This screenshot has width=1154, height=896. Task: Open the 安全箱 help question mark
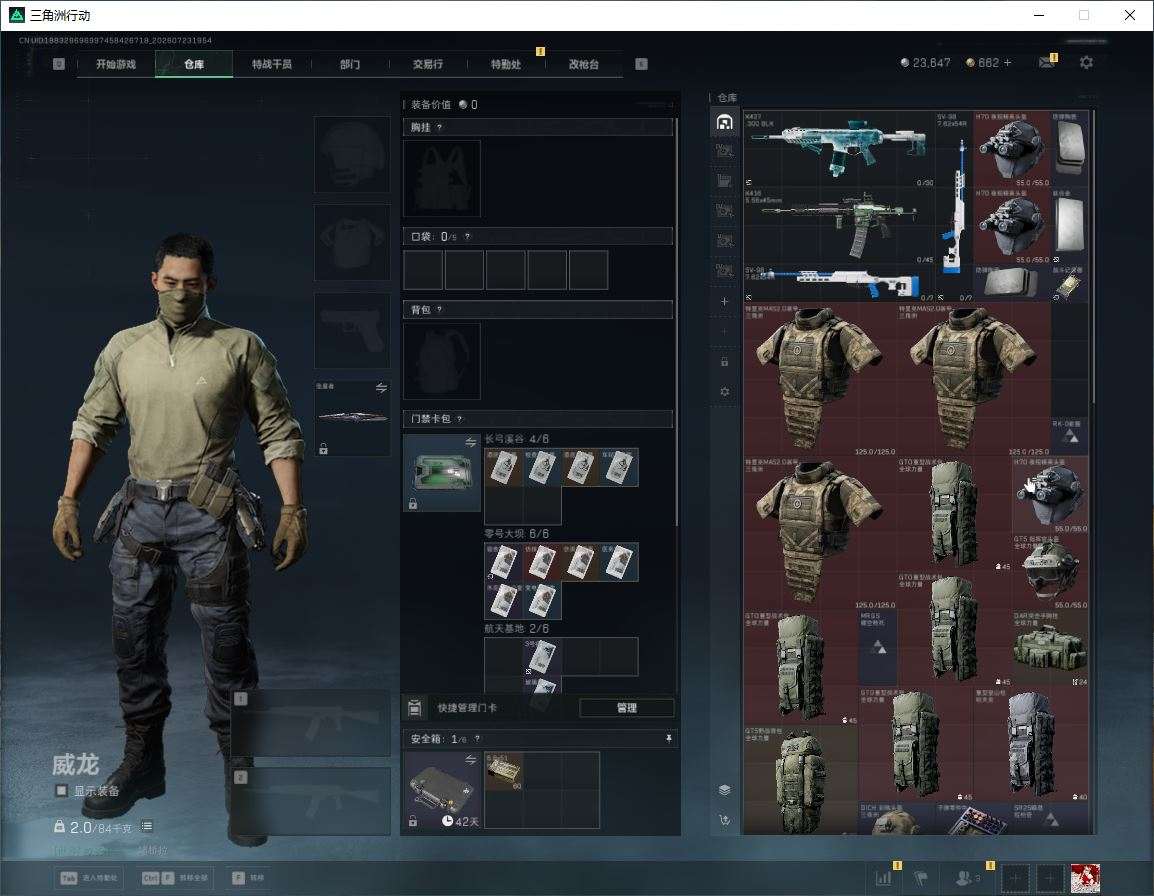pyautogui.click(x=477, y=738)
